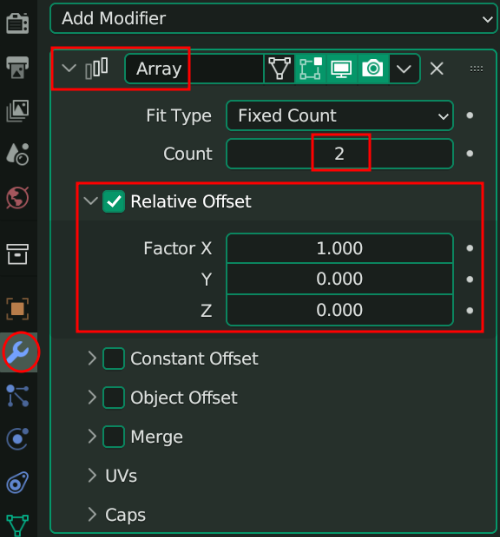Collapse the Array modifier panel
500x537 pixels.
69,68
